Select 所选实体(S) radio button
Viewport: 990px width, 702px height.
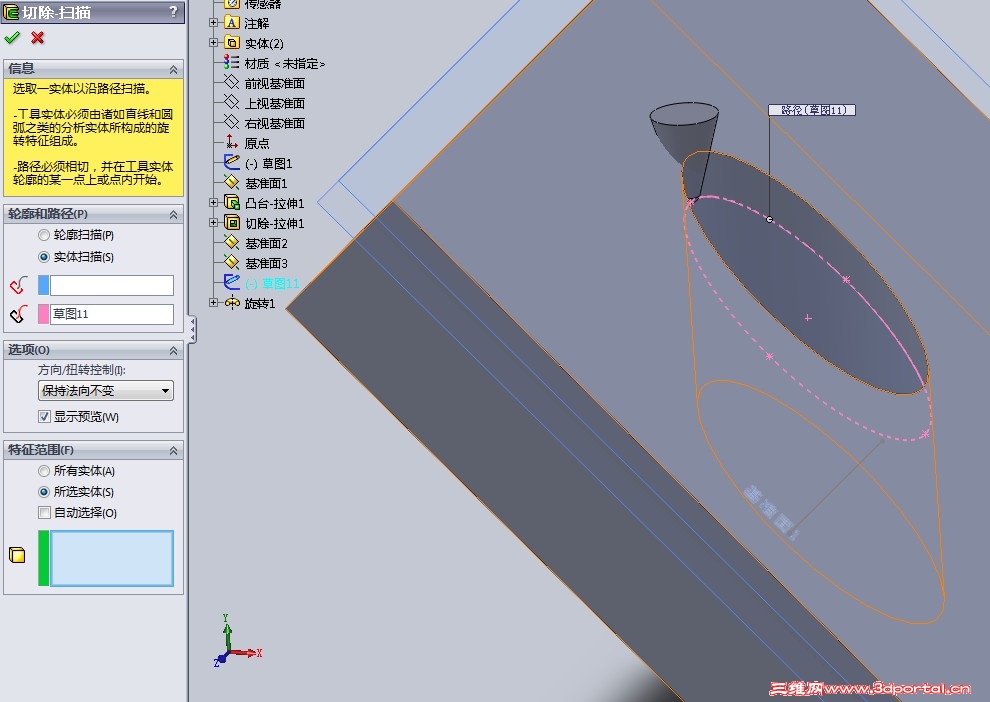(44, 492)
